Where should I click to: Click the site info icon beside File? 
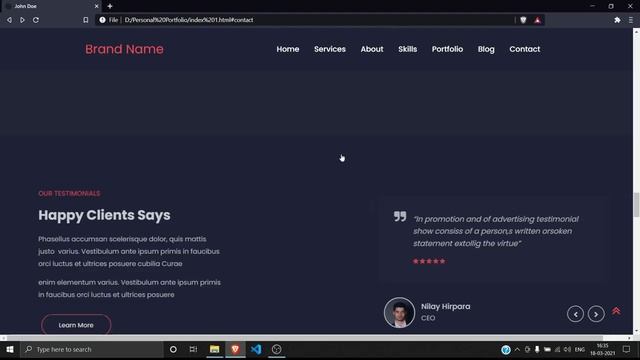pyautogui.click(x=102, y=20)
